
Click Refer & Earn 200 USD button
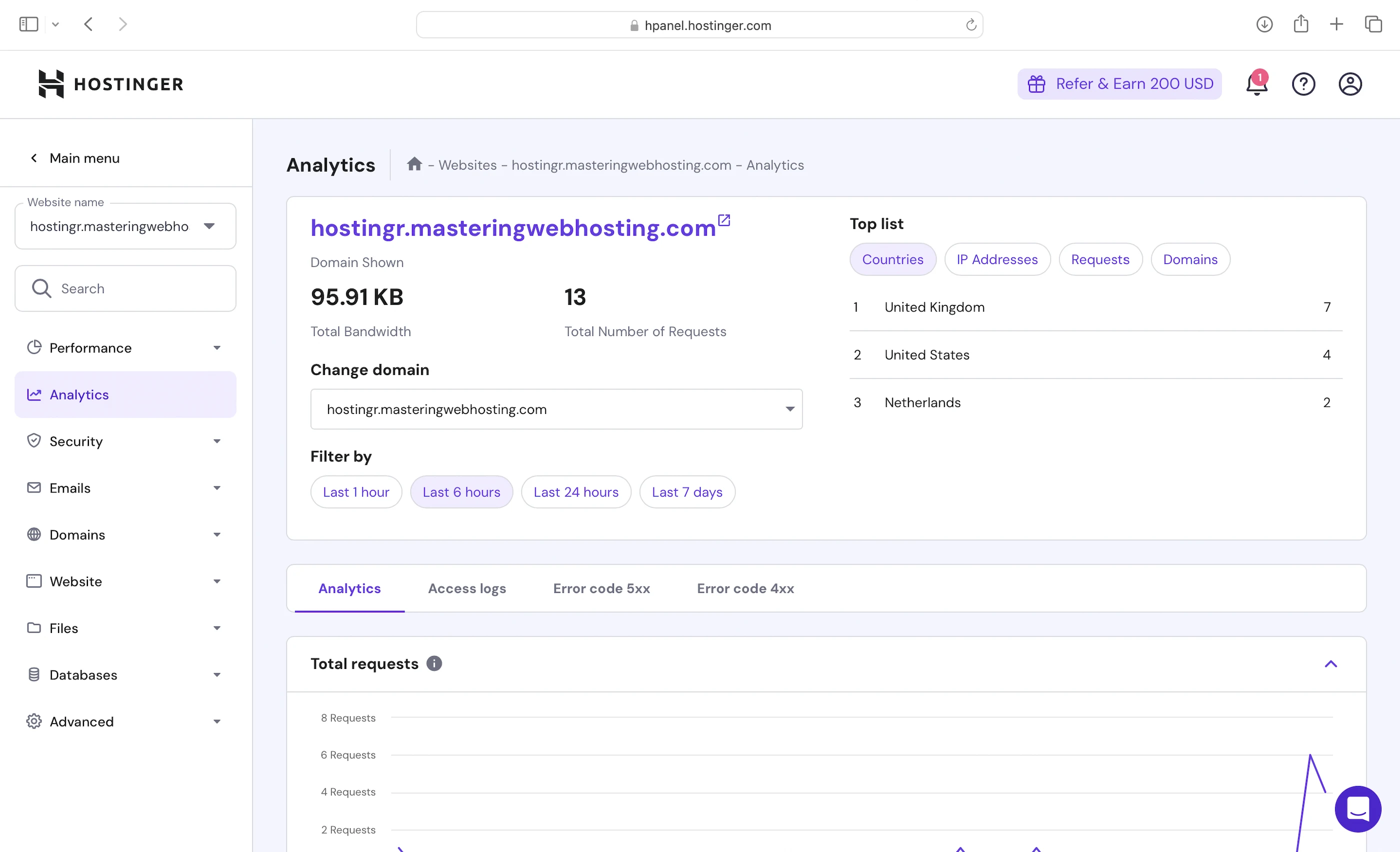click(x=1119, y=84)
